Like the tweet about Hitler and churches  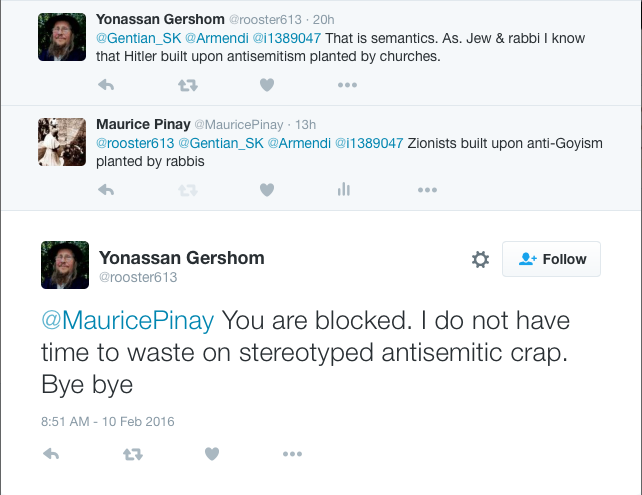pyautogui.click(x=267, y=85)
